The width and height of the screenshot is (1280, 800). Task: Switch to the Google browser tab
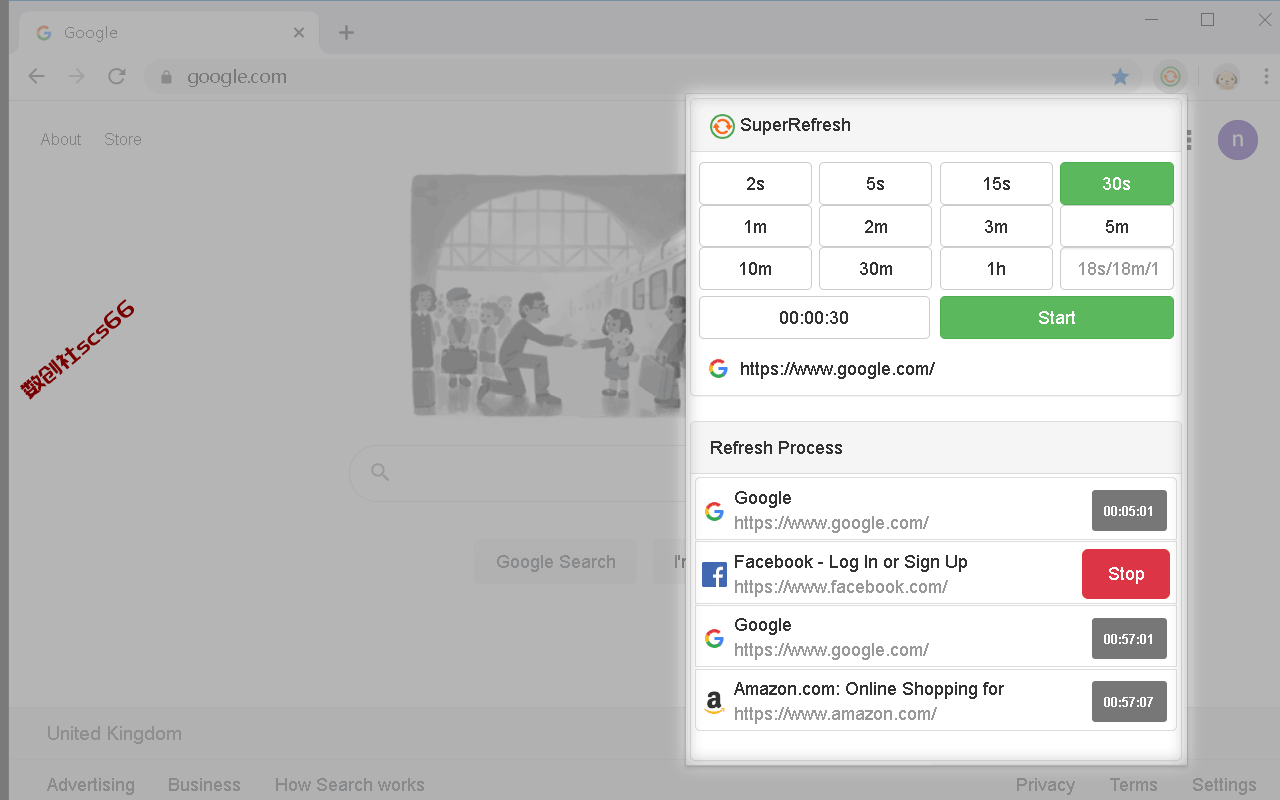[170, 33]
